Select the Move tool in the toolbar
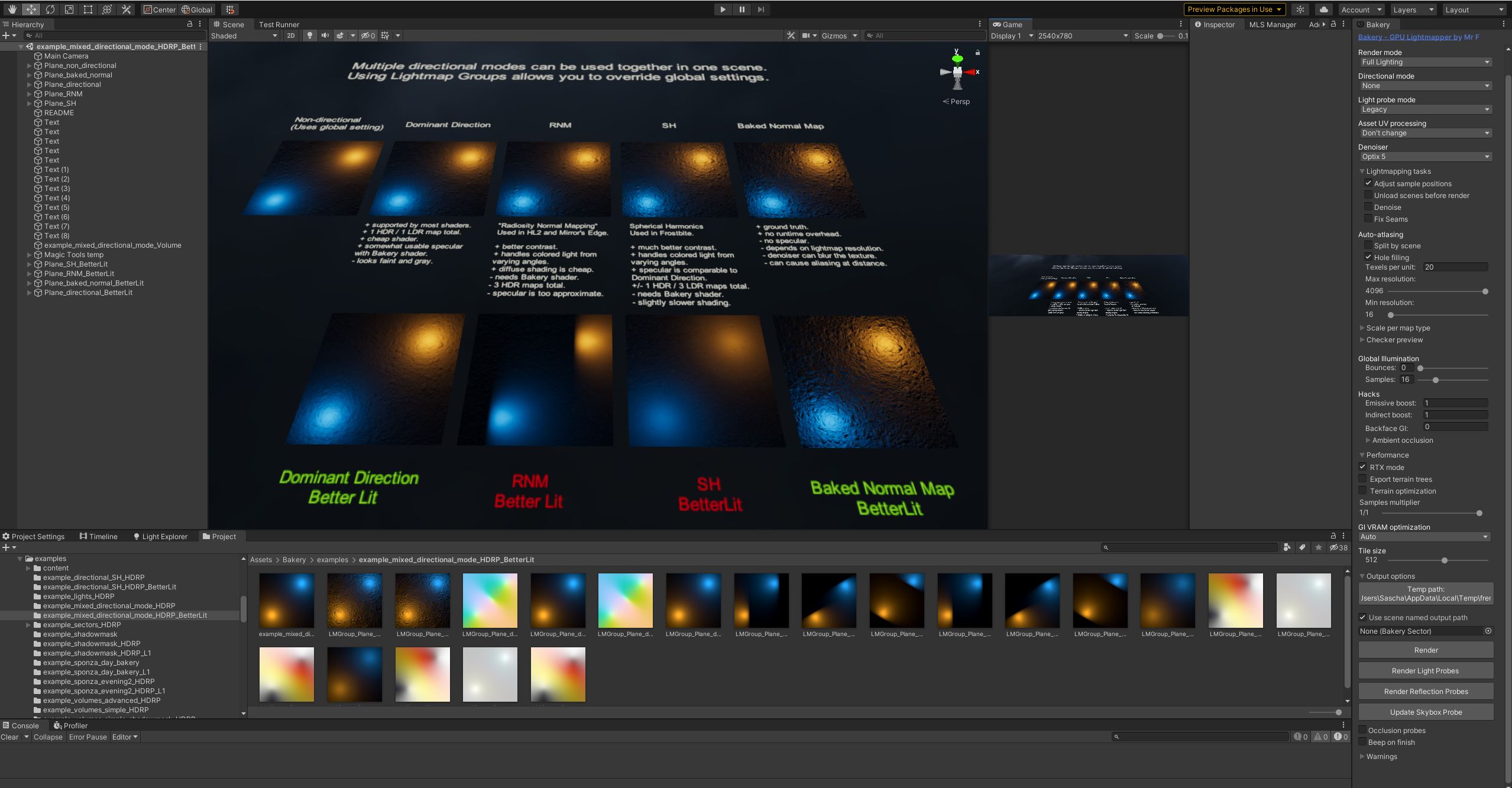Image resolution: width=1512 pixels, height=788 pixels. (x=31, y=9)
